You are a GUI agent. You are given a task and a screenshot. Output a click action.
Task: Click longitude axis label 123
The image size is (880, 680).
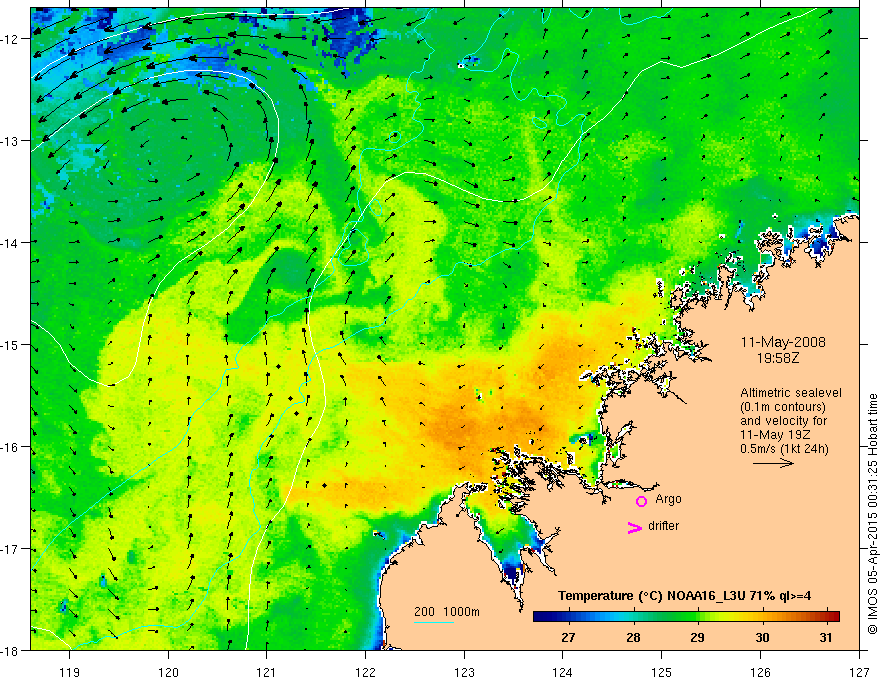coord(464,672)
